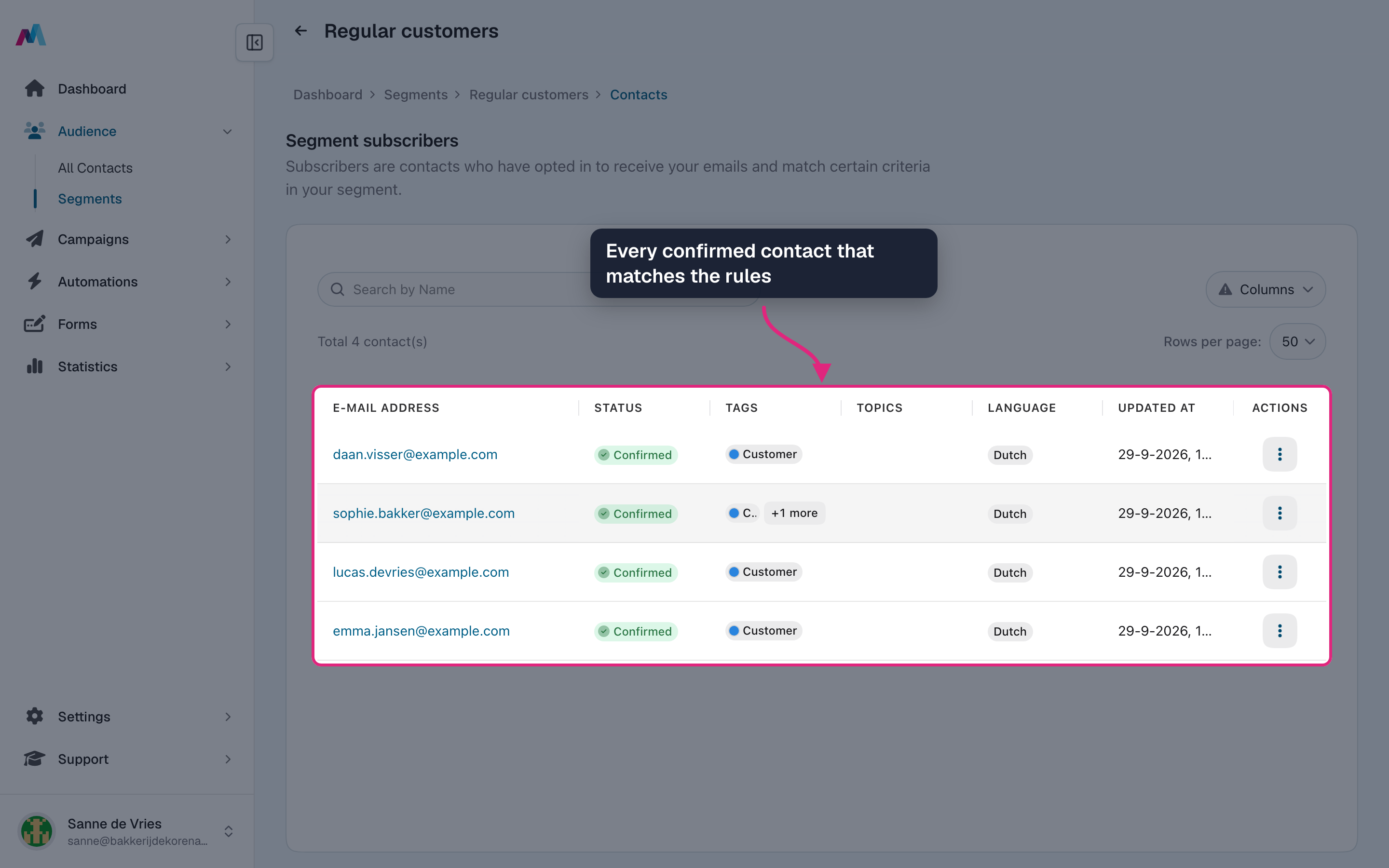This screenshot has height=868, width=1389.
Task: Click the Support graduation cap icon
Action: pyautogui.click(x=34, y=759)
